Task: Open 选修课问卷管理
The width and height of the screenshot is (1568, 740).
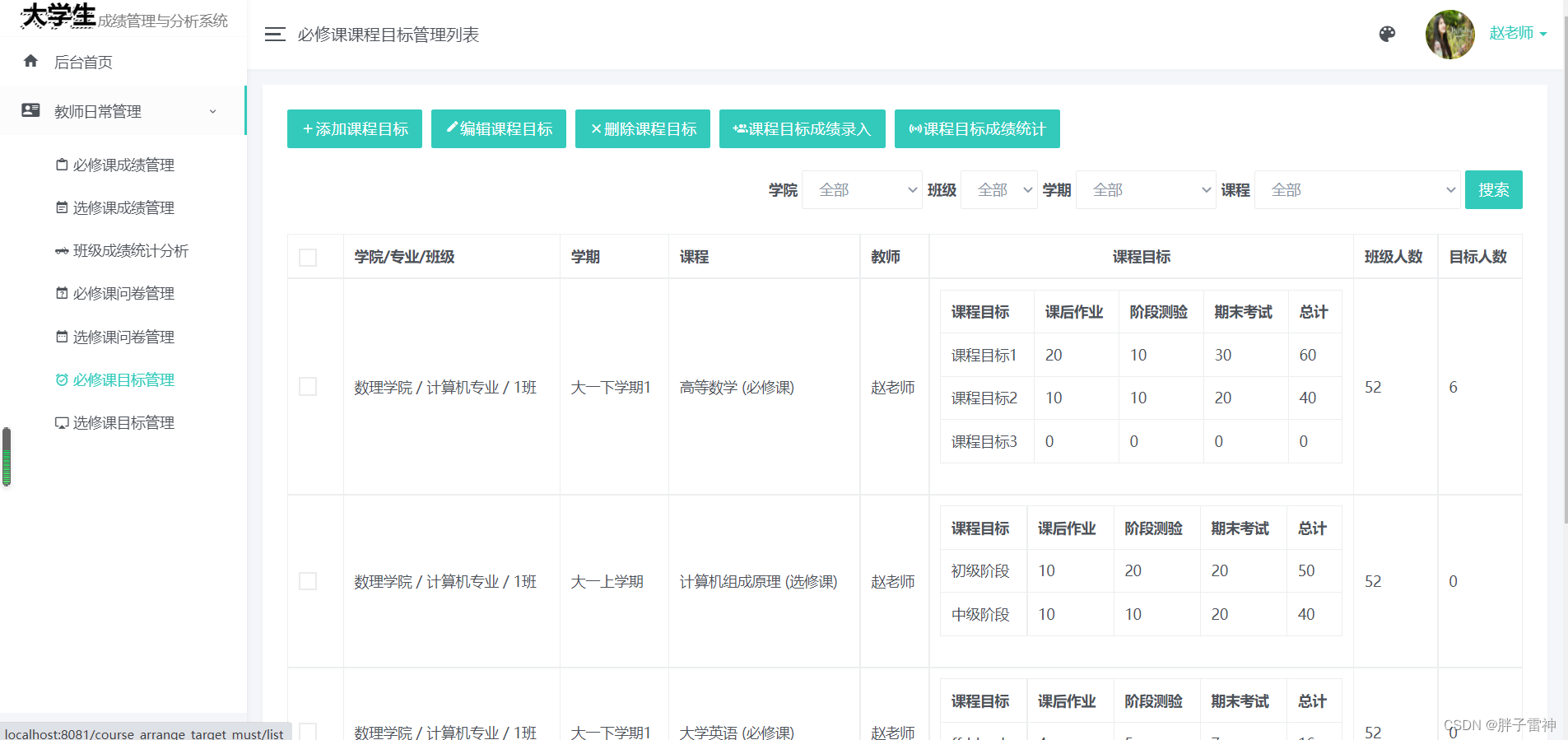Action: pos(123,337)
